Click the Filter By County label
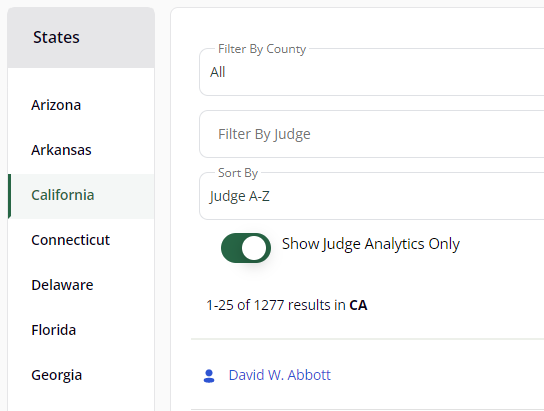Screen dimensions: 544x411 [x=262, y=49]
